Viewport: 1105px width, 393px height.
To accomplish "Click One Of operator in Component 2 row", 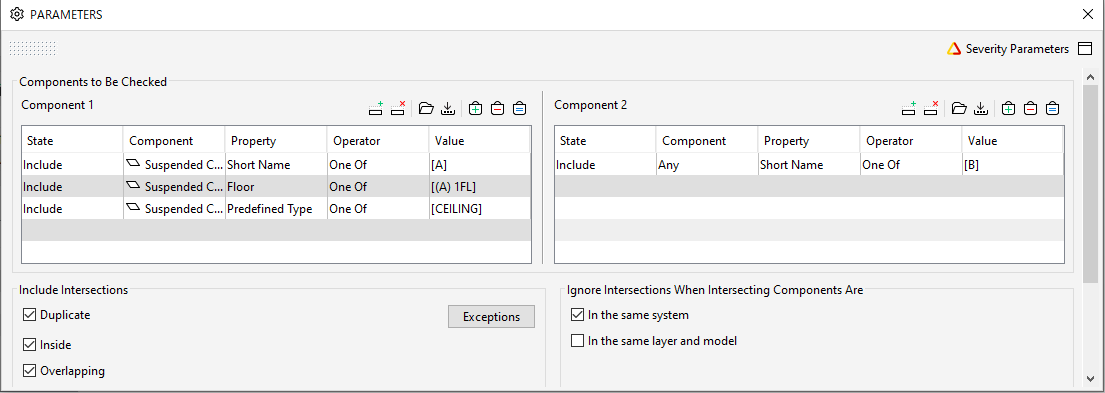I will click(911, 165).
